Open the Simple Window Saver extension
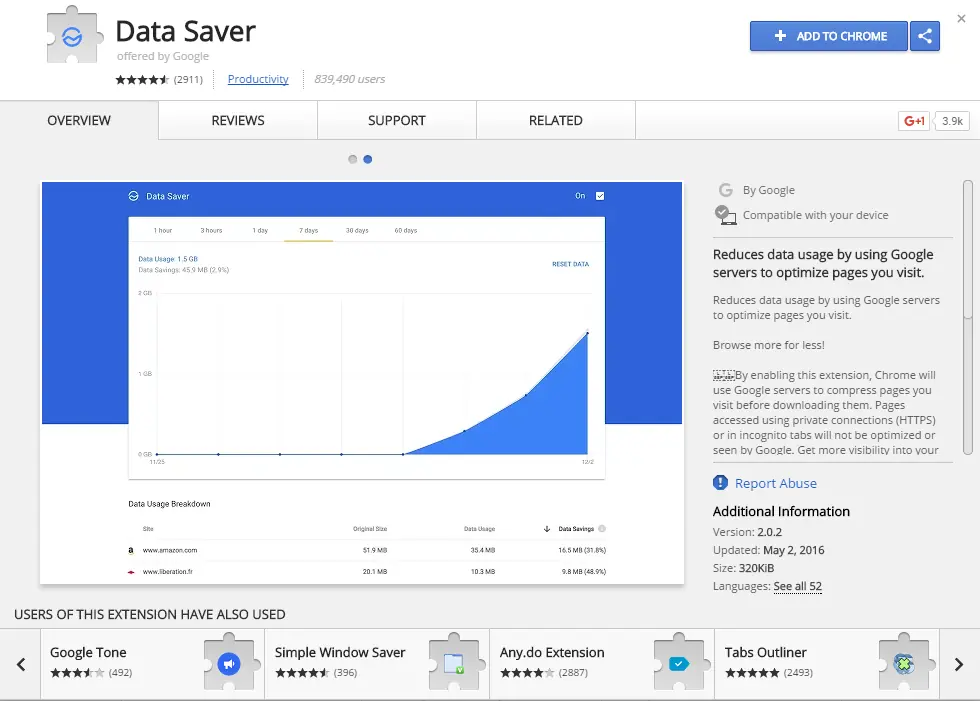Screen dimensions: 980x701 pos(378,664)
